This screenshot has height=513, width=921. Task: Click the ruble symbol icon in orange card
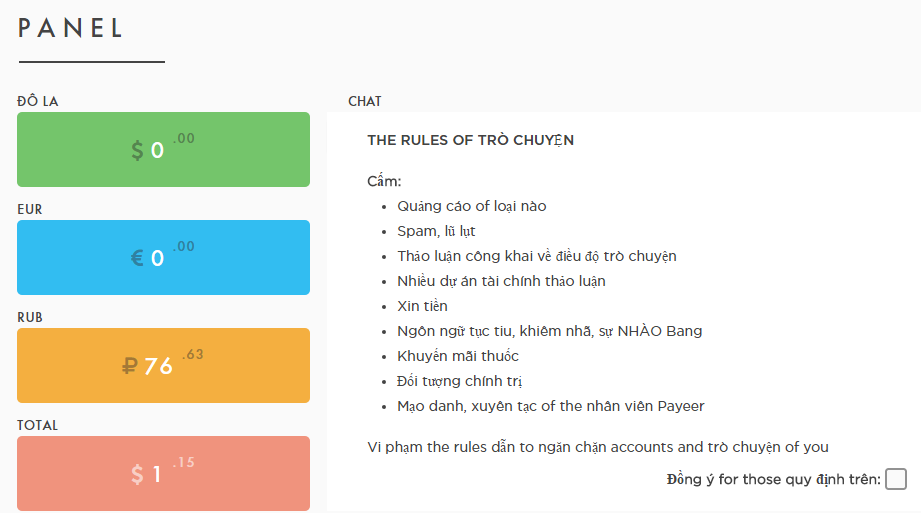pos(130,367)
